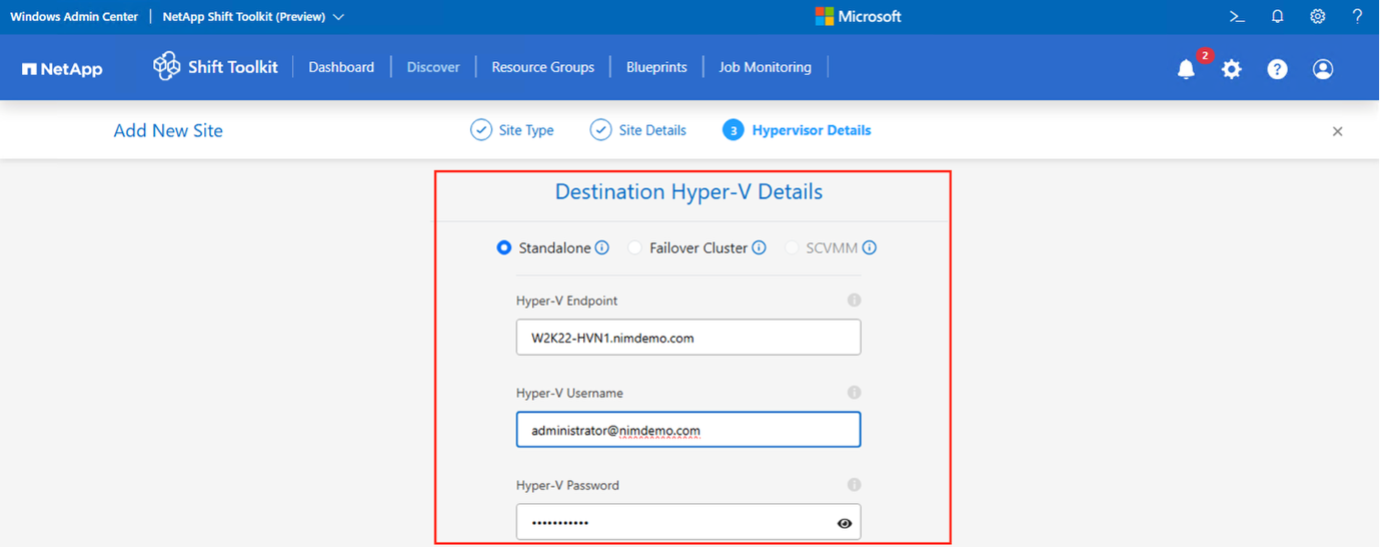Click the NetApp logo

pyautogui.click(x=62, y=69)
